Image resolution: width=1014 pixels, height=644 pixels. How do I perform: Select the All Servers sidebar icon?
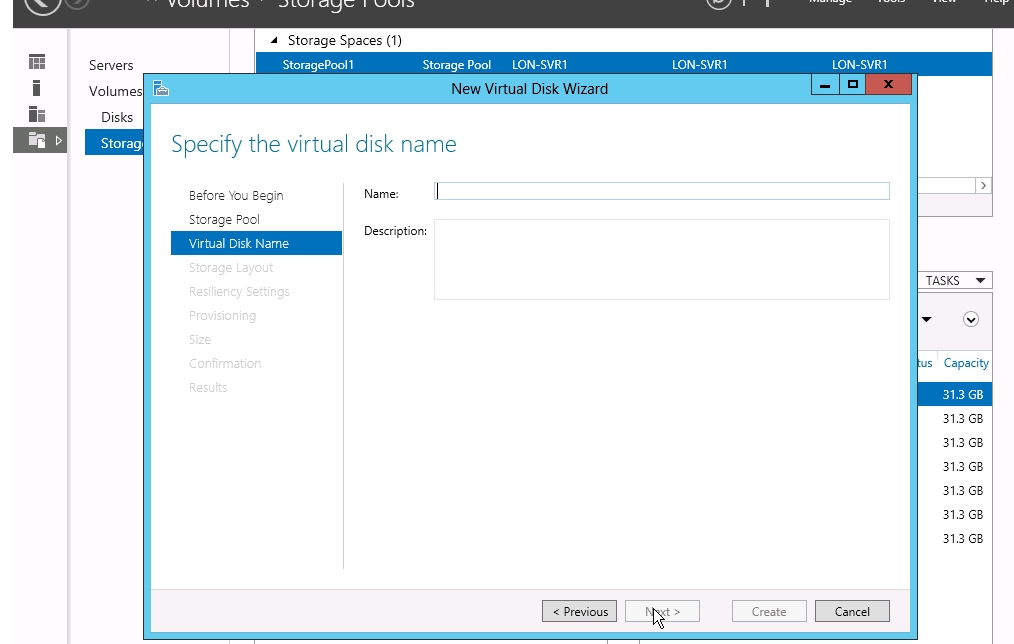(37, 114)
